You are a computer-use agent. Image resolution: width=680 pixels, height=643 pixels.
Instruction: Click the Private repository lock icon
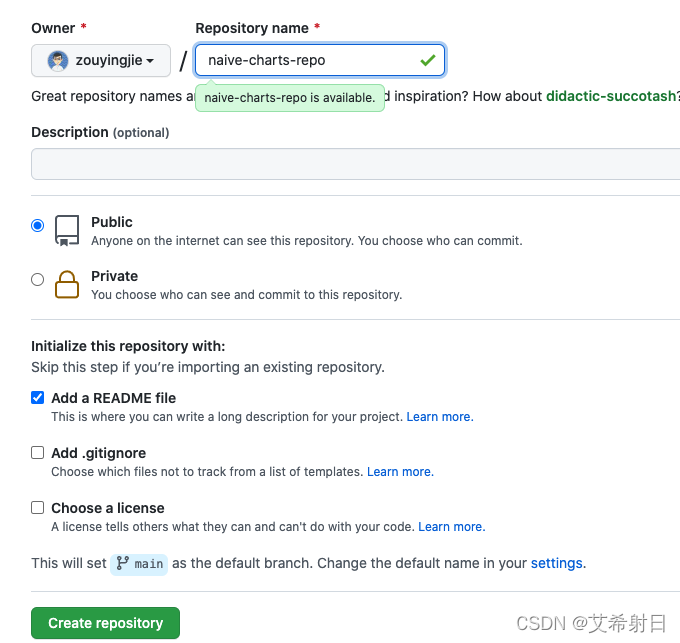(x=67, y=285)
